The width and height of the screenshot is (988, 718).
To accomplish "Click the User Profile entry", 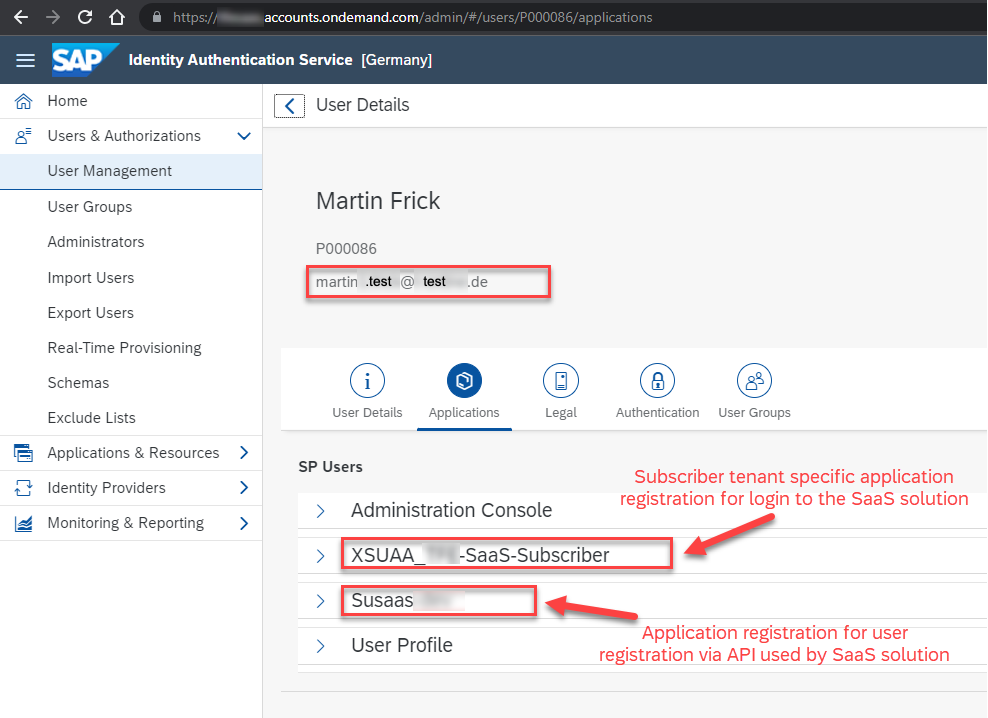I will (x=402, y=645).
